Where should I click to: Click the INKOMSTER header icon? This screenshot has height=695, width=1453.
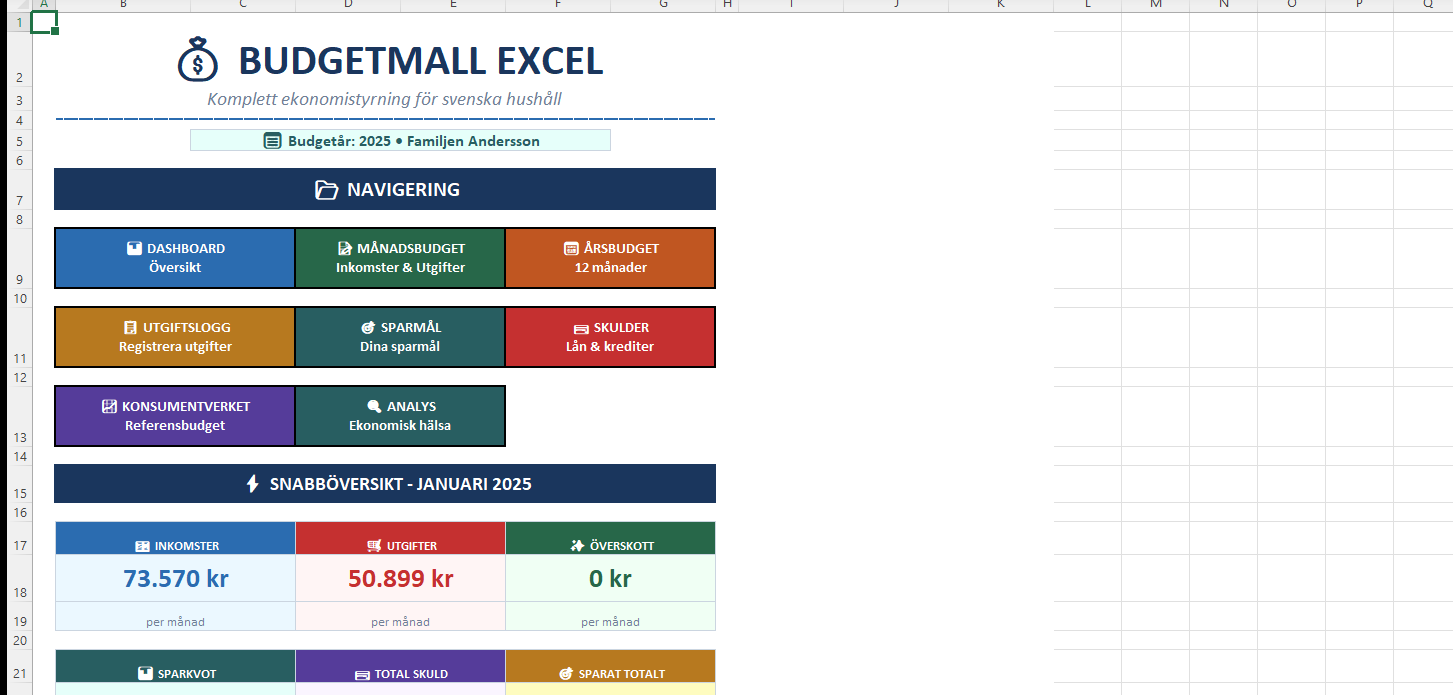coord(142,546)
